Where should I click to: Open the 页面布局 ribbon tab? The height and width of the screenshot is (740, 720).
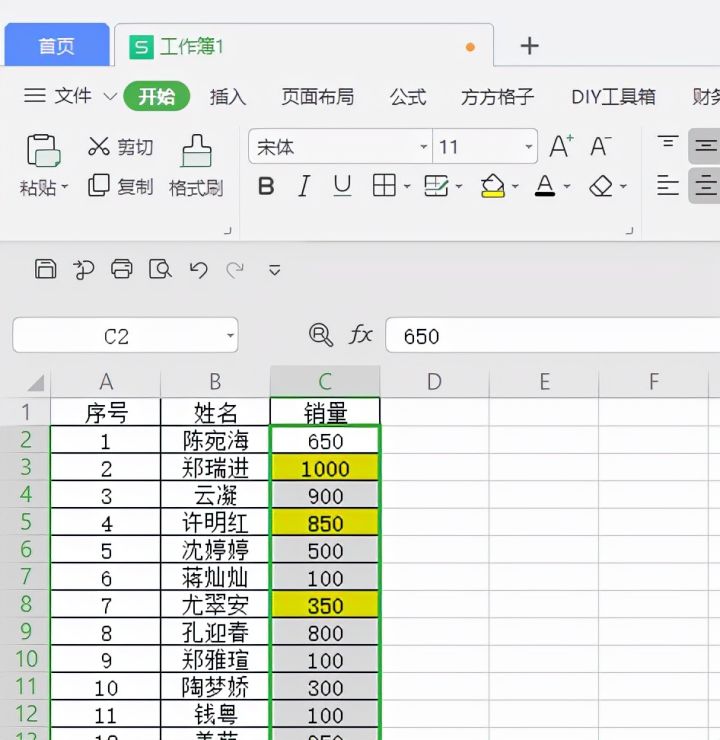[x=318, y=97]
